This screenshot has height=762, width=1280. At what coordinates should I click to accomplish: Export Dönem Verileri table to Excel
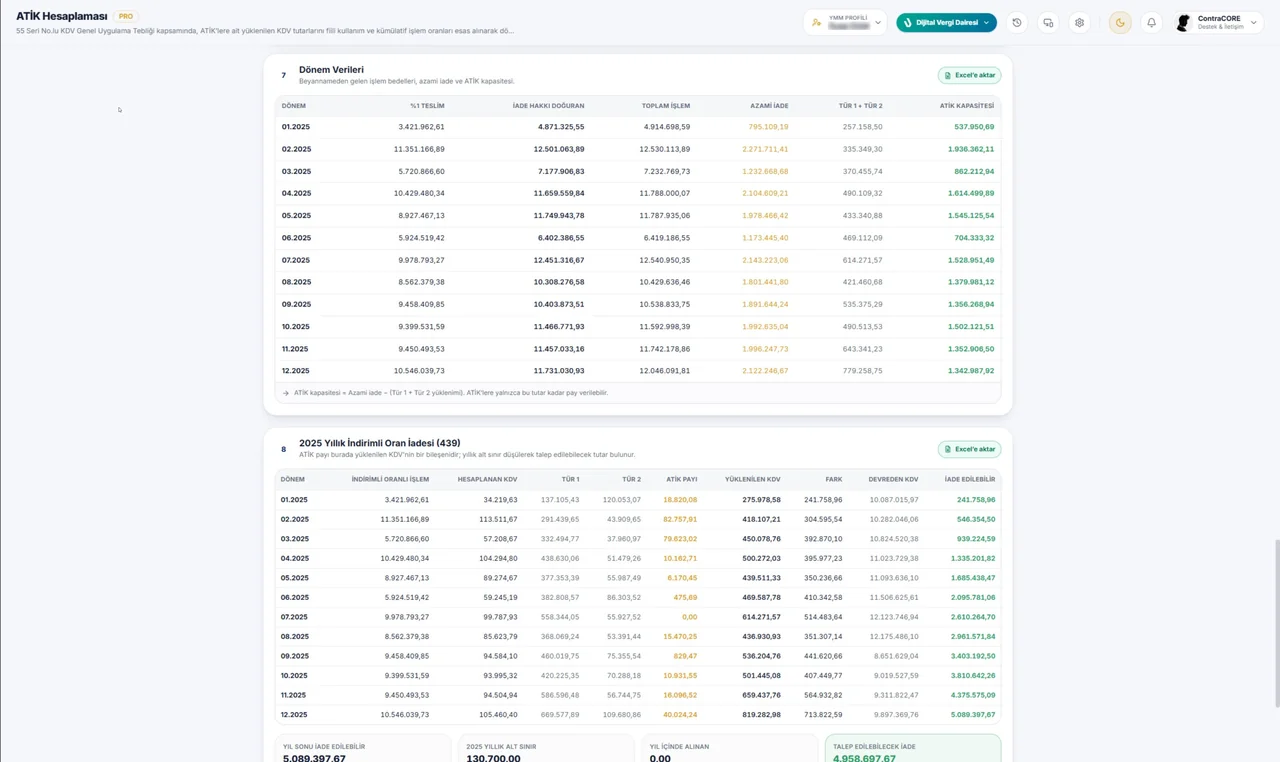969,75
